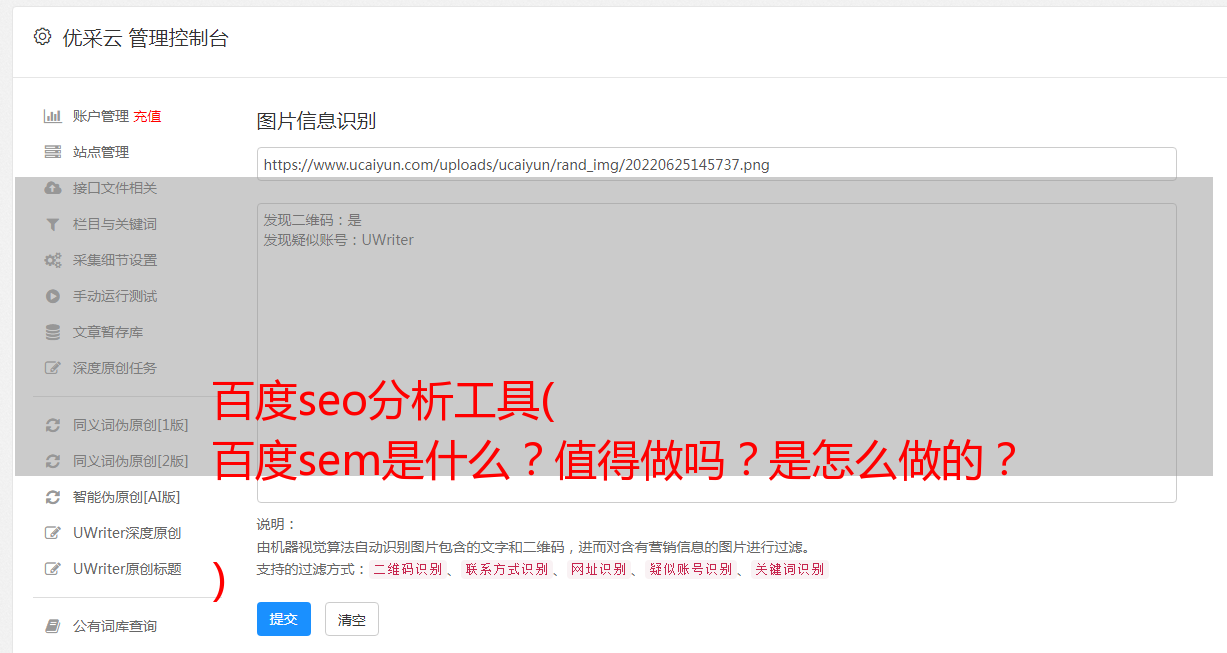Click the refresh icon beside 同义词伪原创[1版]
The image size is (1227, 653).
pyautogui.click(x=53, y=425)
